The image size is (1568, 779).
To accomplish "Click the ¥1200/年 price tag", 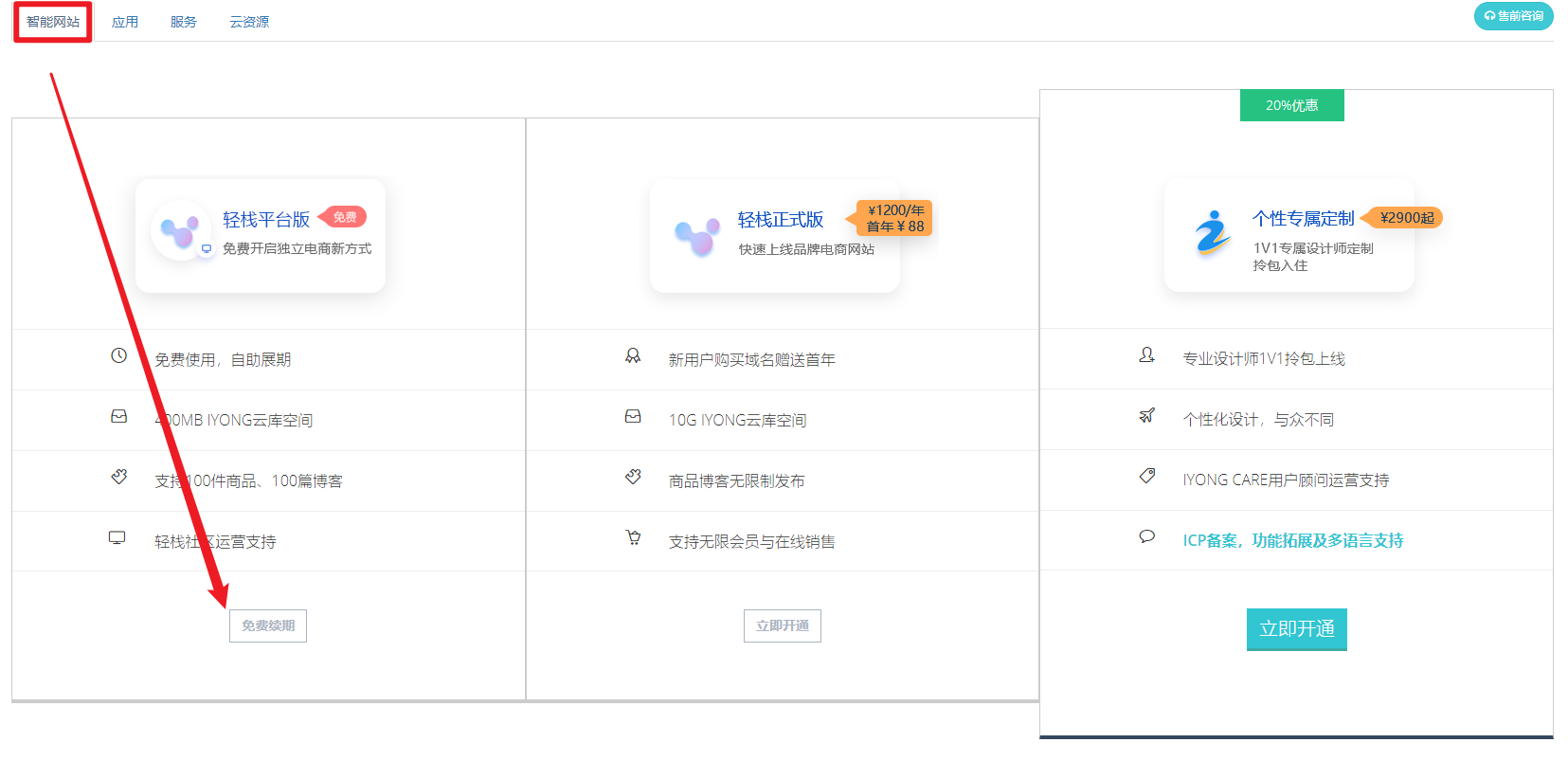I will coord(891,218).
